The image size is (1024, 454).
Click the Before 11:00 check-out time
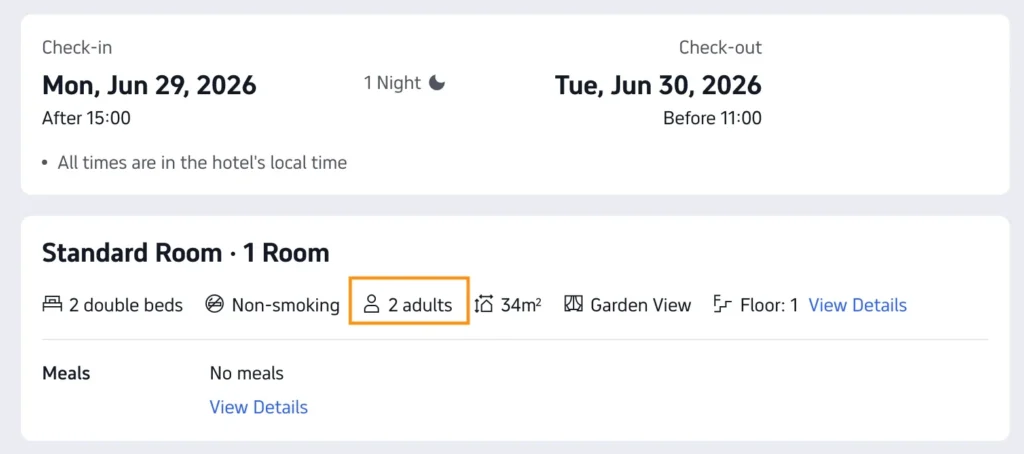tap(712, 118)
